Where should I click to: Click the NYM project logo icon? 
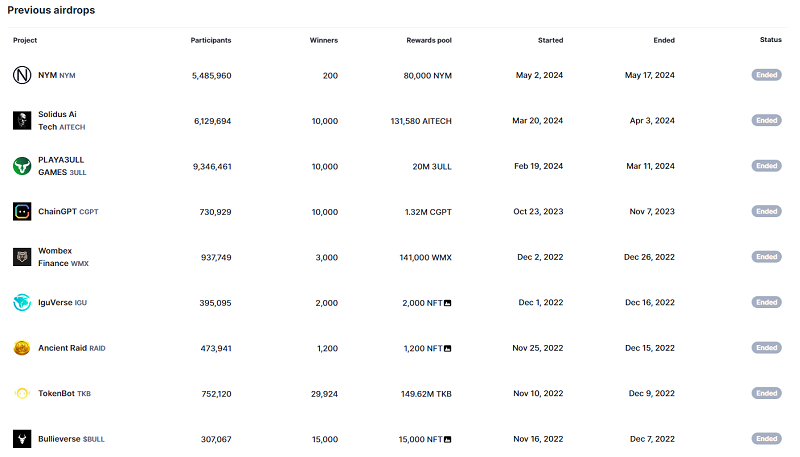[22, 75]
